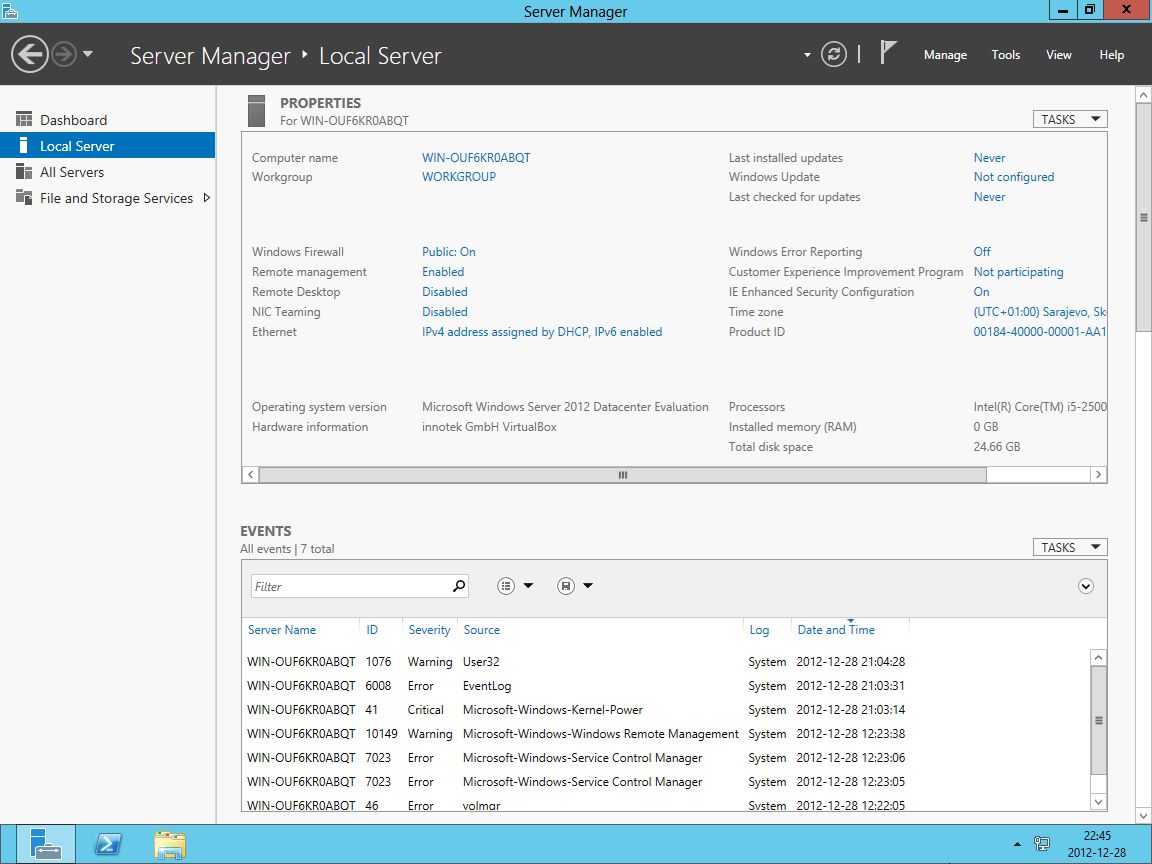The height and width of the screenshot is (864, 1152).
Task: Click the All Servers icon
Action: [x=24, y=172]
